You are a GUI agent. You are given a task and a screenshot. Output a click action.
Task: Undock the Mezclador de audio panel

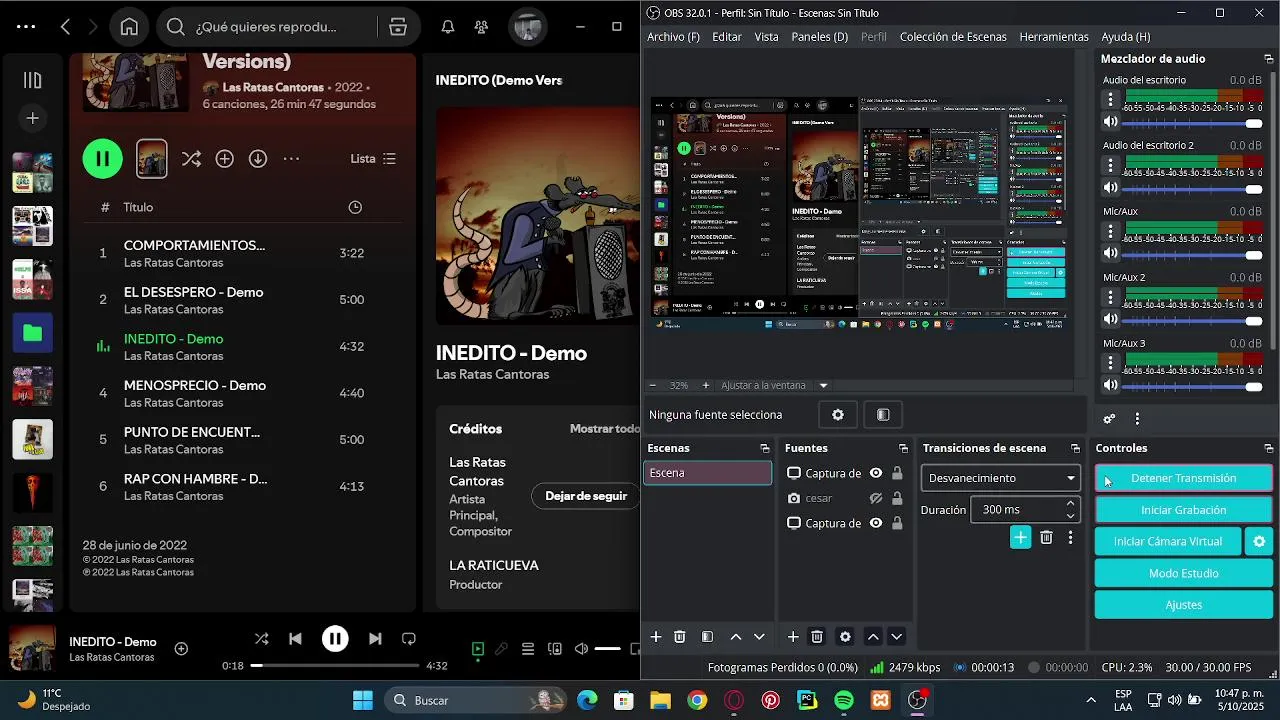(1269, 59)
